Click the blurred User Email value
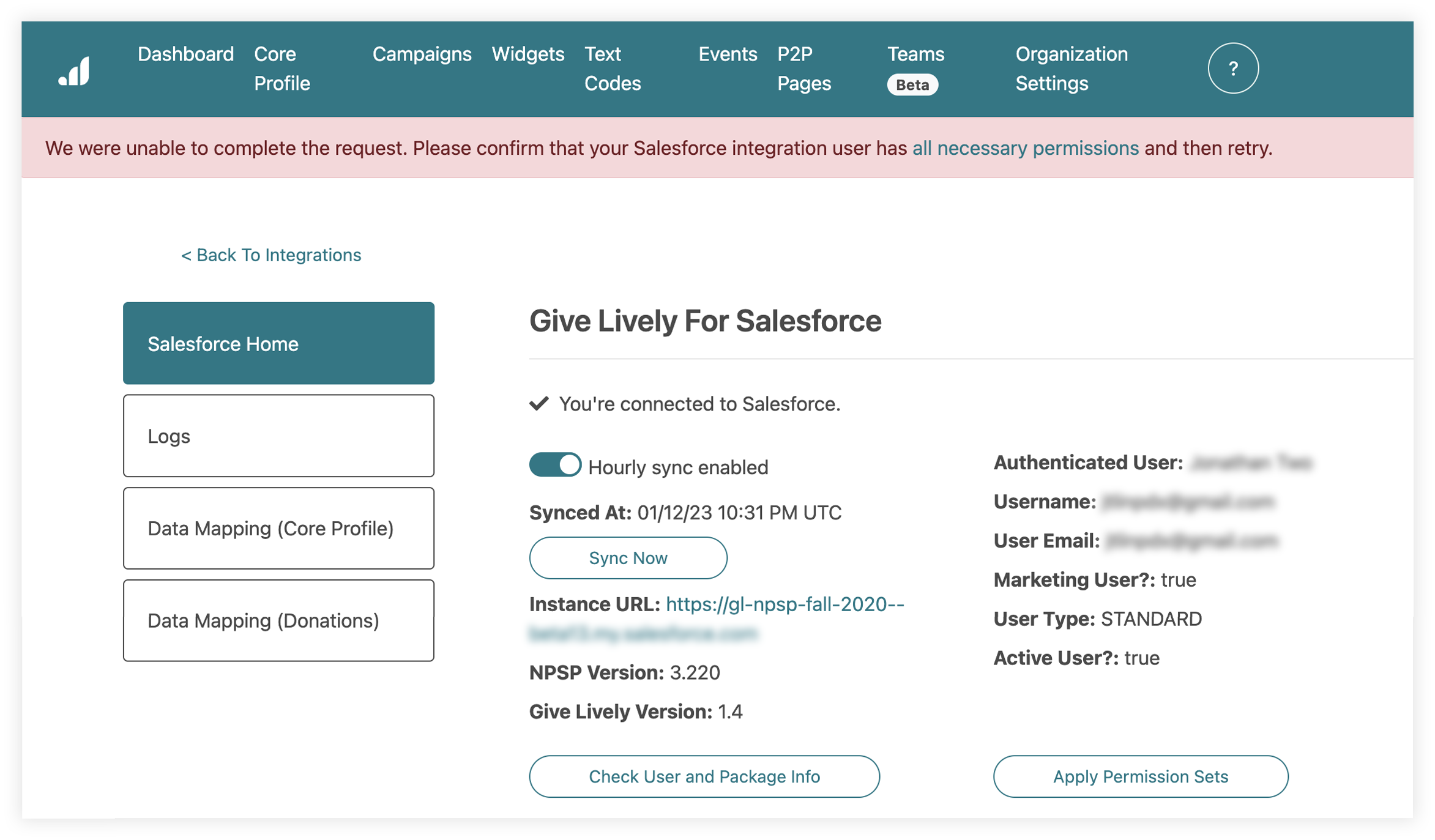This screenshot has height=840, width=1435. click(1191, 541)
